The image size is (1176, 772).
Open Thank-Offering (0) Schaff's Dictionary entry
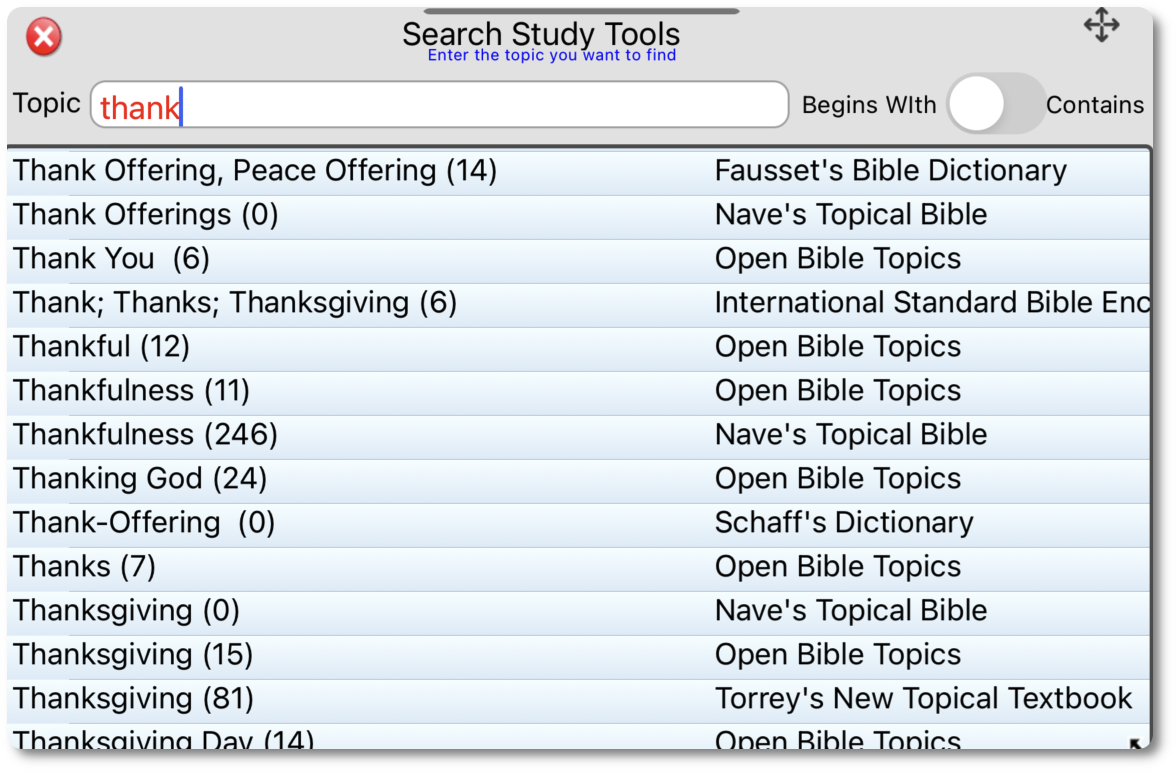click(x=144, y=523)
